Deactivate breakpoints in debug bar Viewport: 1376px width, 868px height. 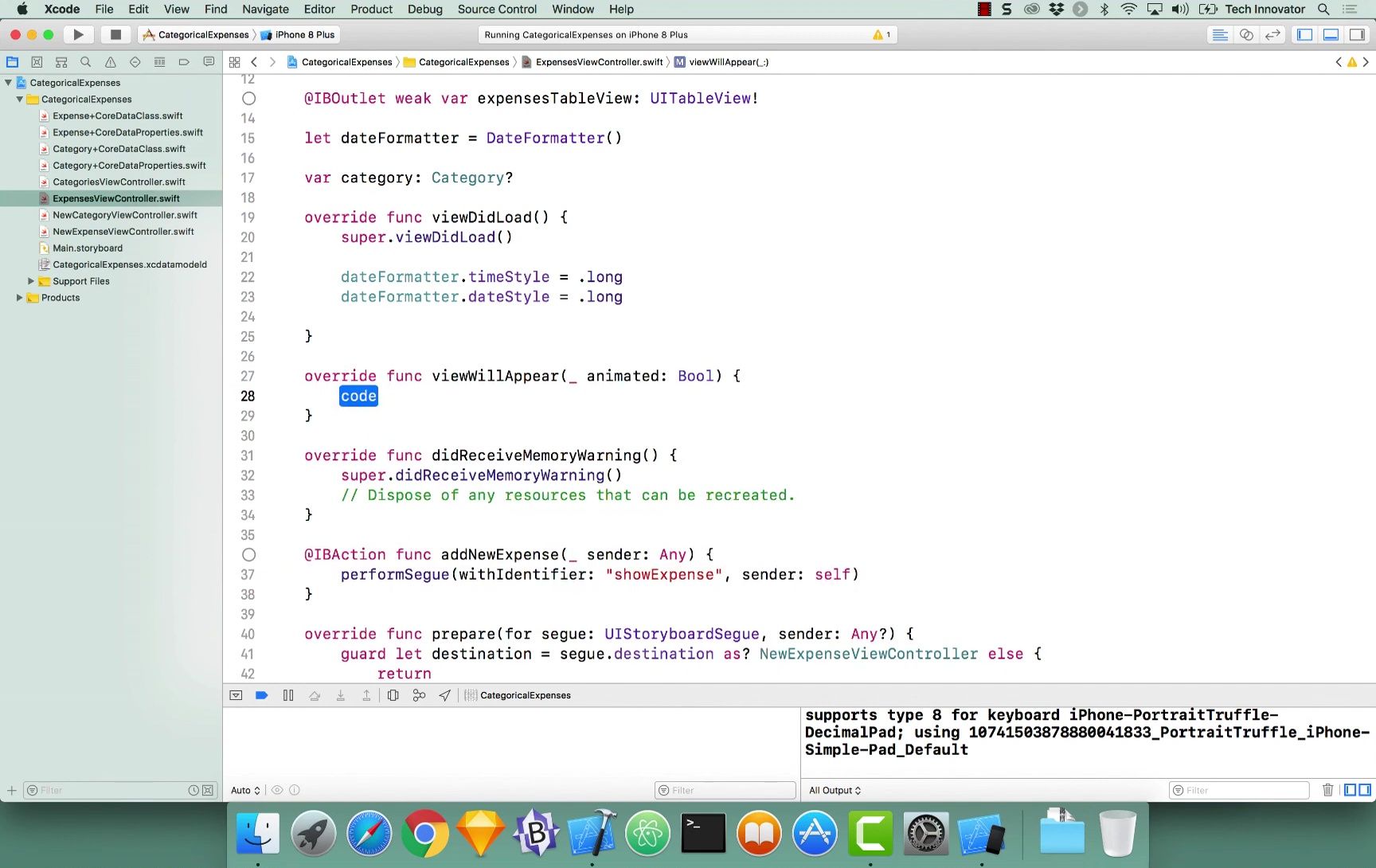[x=261, y=695]
